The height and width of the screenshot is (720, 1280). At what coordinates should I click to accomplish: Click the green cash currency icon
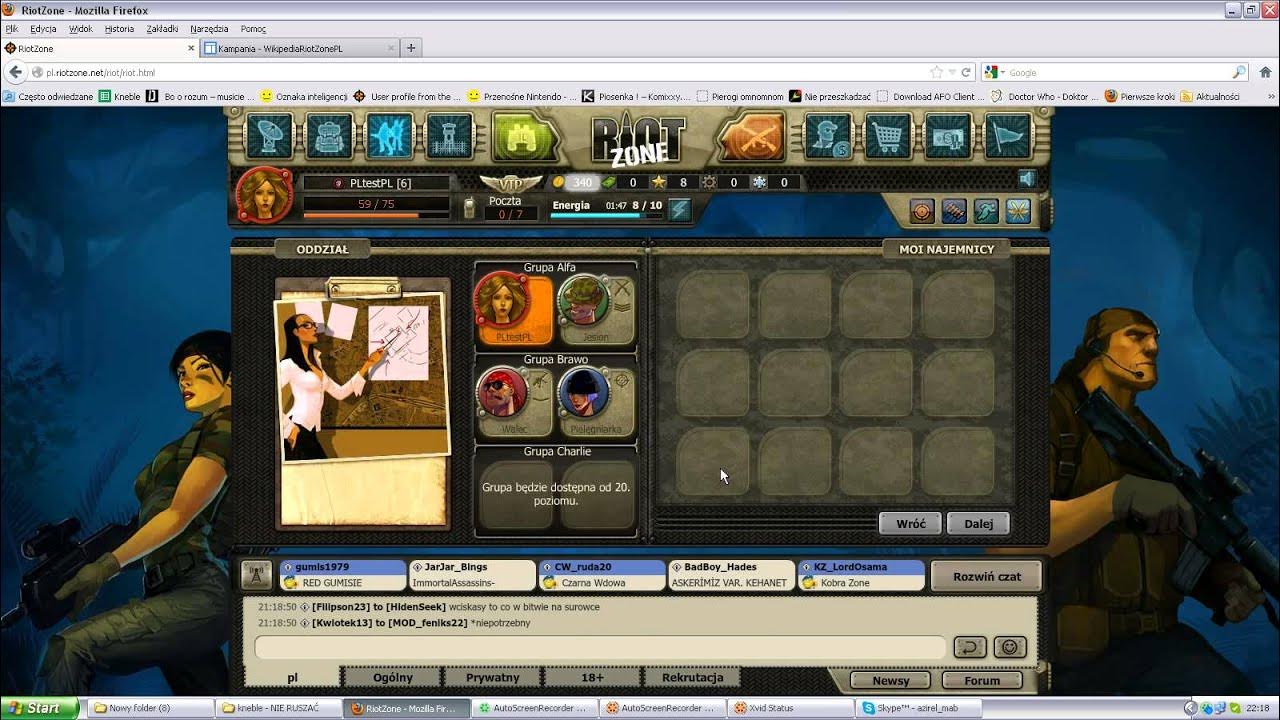click(608, 182)
